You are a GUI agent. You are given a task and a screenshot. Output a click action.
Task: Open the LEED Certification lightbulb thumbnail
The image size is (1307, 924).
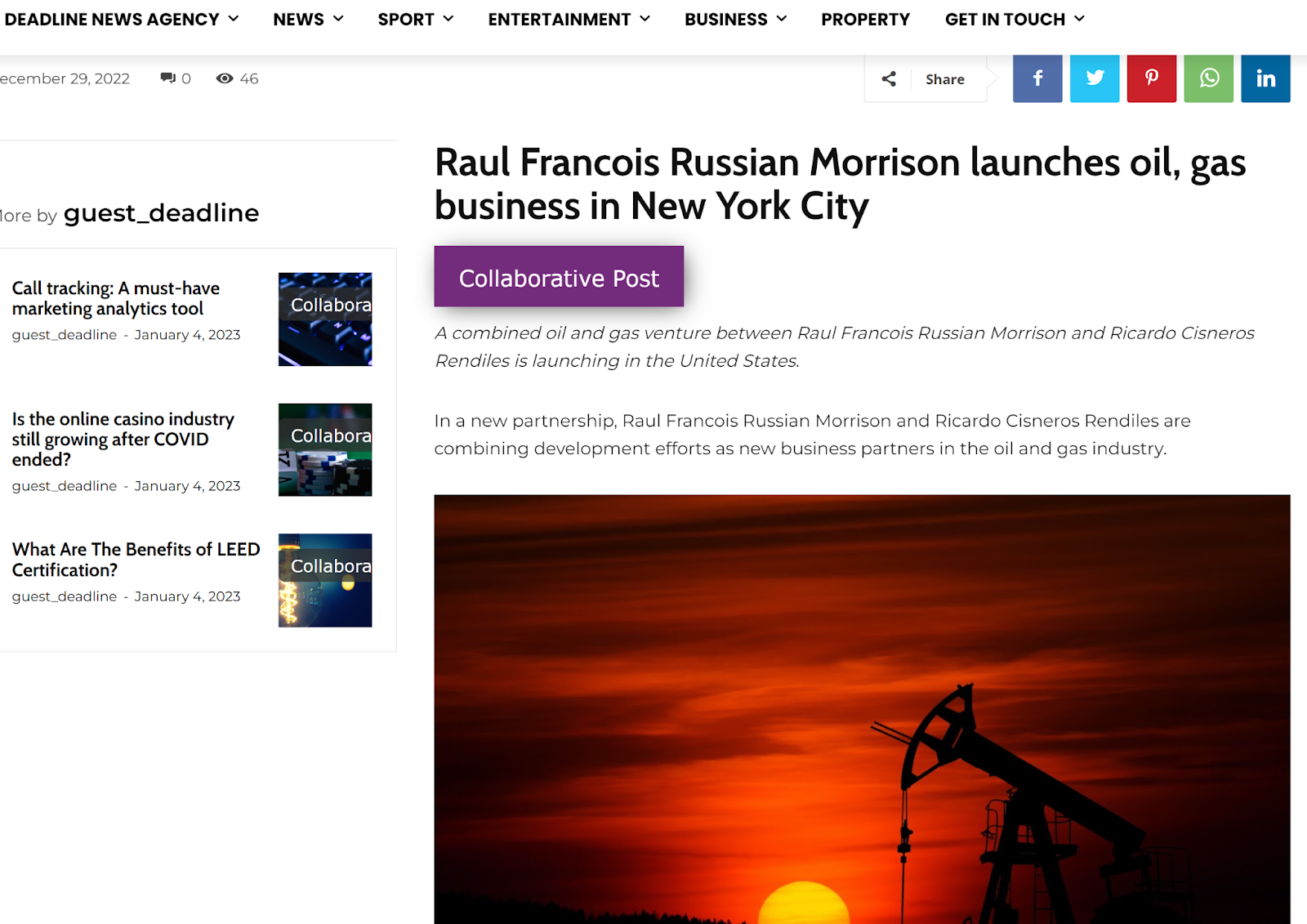coord(325,581)
